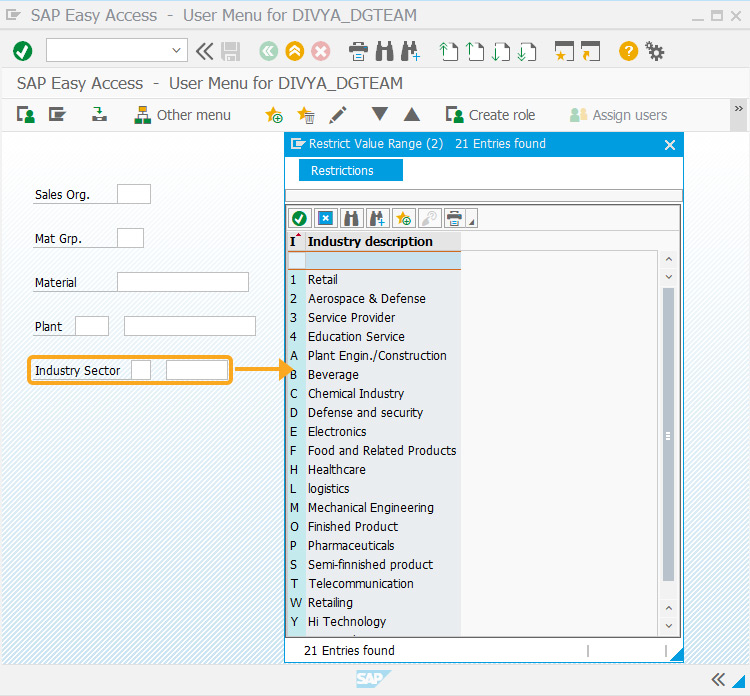Viewport: 750px width, 696px height.
Task: Confirm selection with green Copy checkmark in dialog
Action: click(x=299, y=219)
